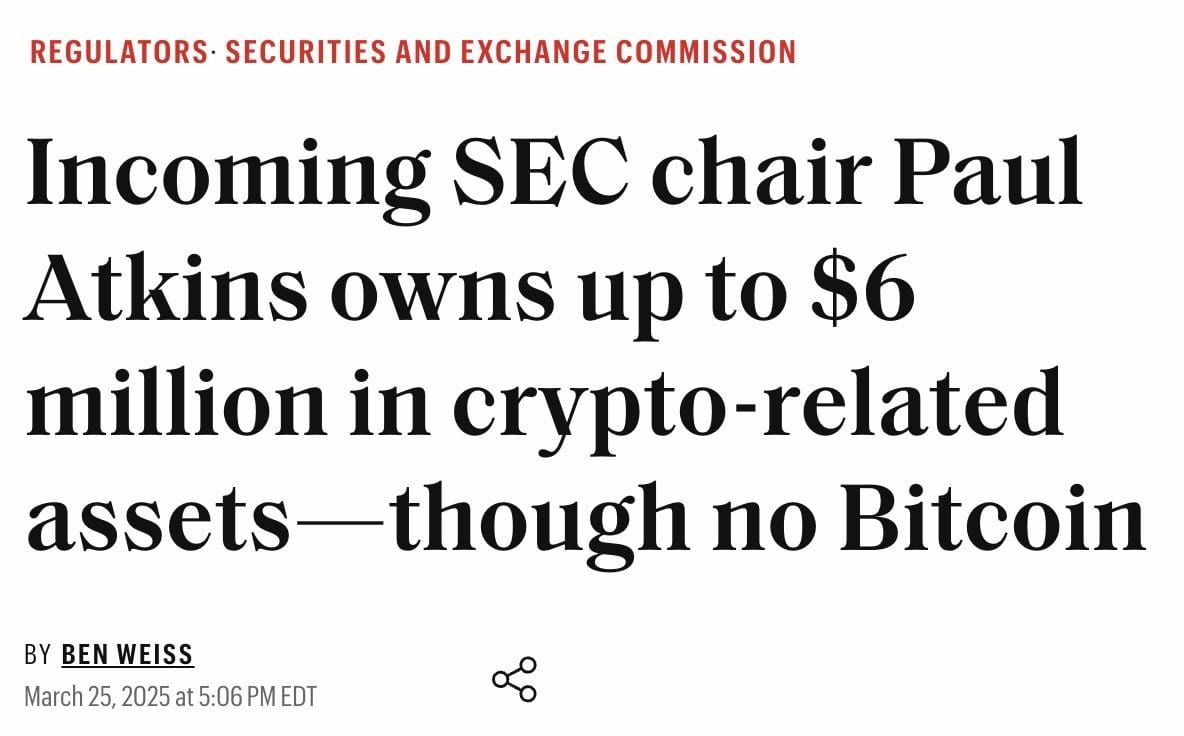This screenshot has height=736, width=1184.
Task: Click "crypto-related" in the headline
Action: click(x=757, y=411)
